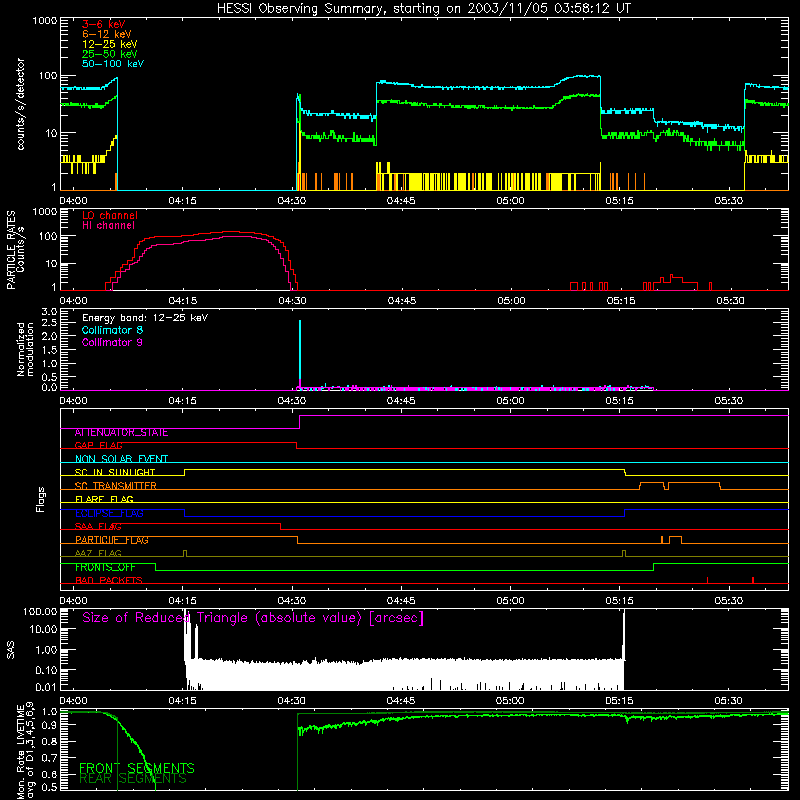Select the PARTICLE_FLAG label
Viewport: 800px width, 800px height.
[112, 540]
